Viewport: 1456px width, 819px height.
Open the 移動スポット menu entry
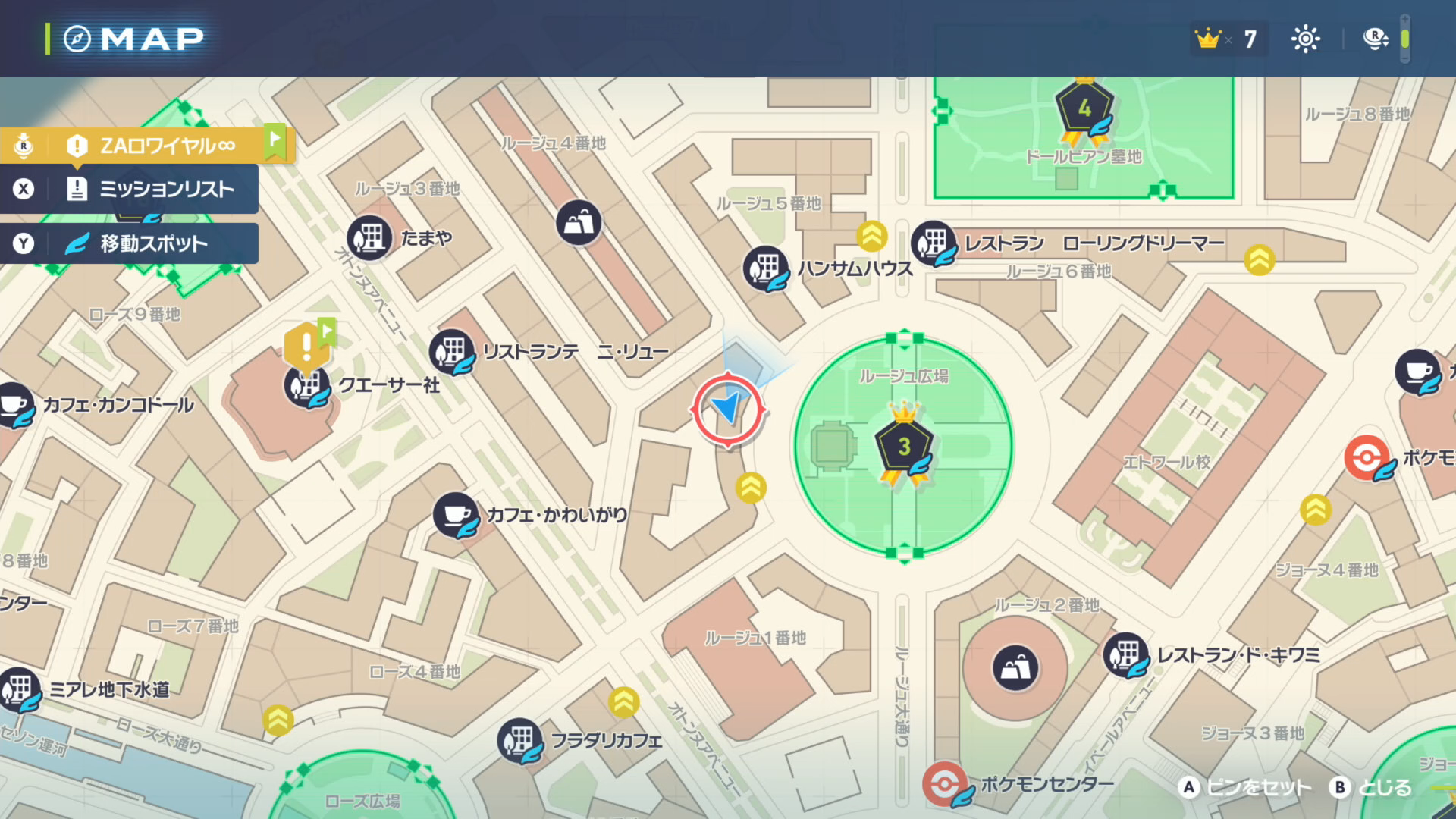152,243
